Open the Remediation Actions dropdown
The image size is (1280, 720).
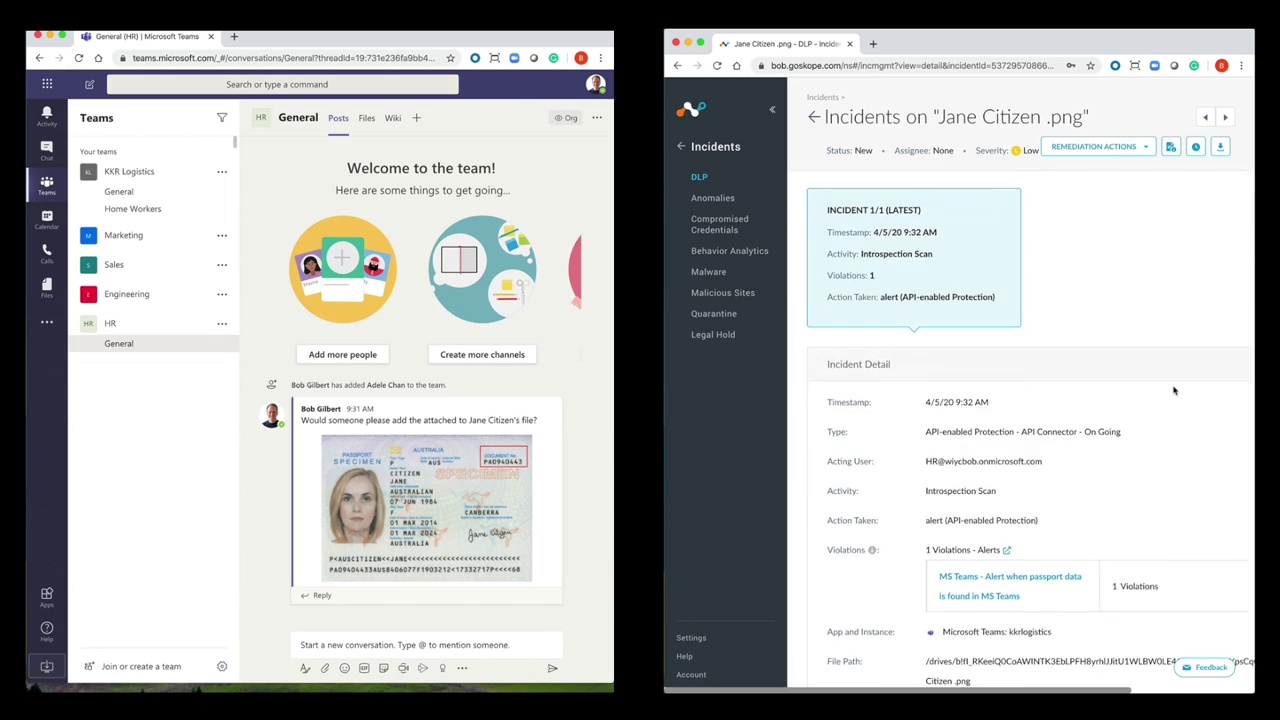click(x=1099, y=147)
